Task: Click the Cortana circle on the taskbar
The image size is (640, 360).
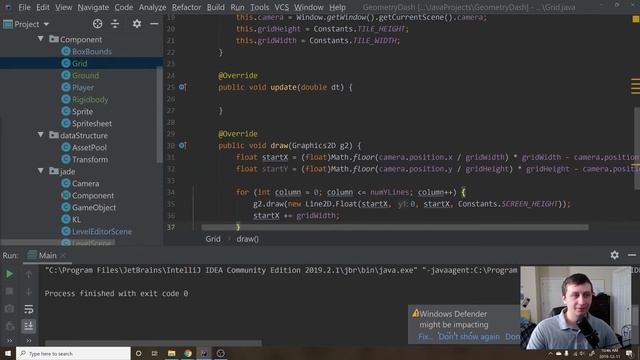Action: (x=138, y=353)
